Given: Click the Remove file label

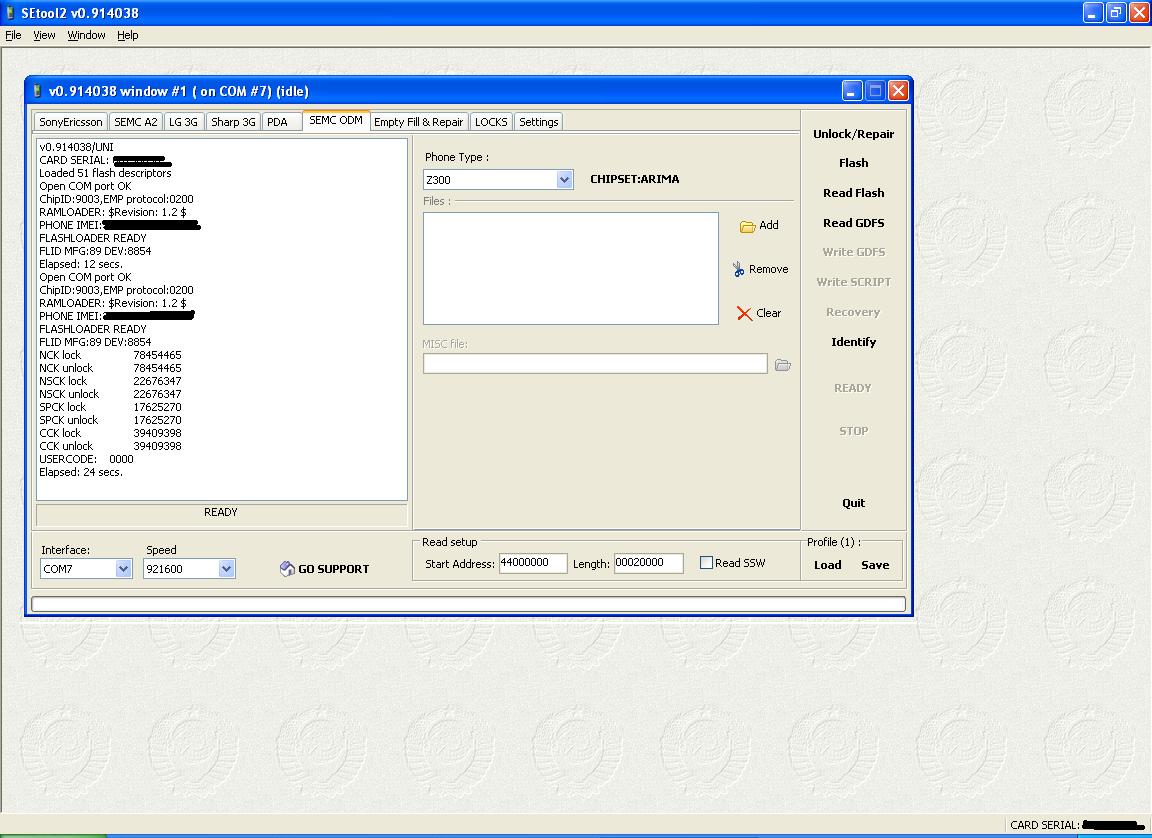Looking at the screenshot, I should coord(768,270).
